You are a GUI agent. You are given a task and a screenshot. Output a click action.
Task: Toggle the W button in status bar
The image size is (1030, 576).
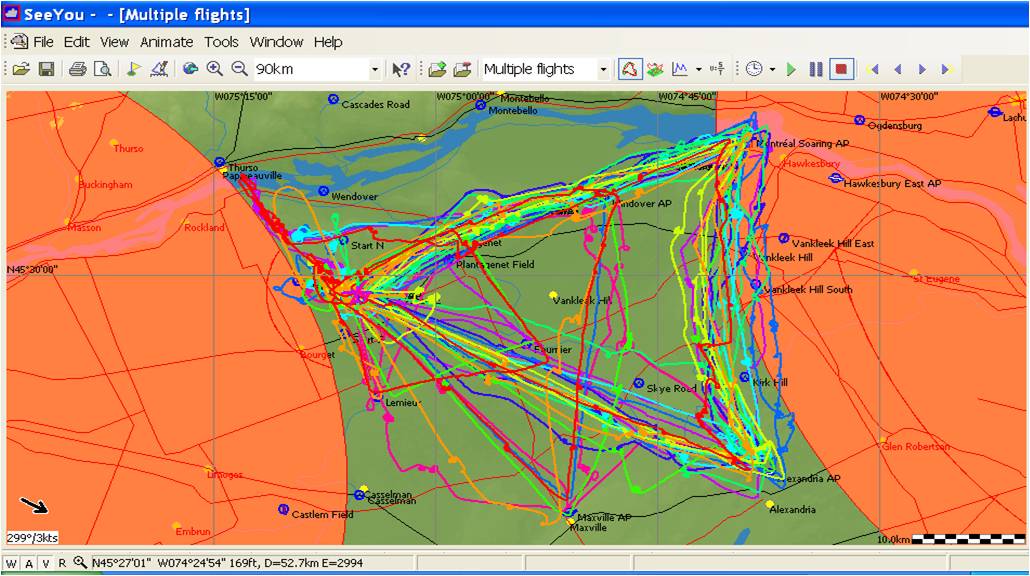click(x=12, y=563)
